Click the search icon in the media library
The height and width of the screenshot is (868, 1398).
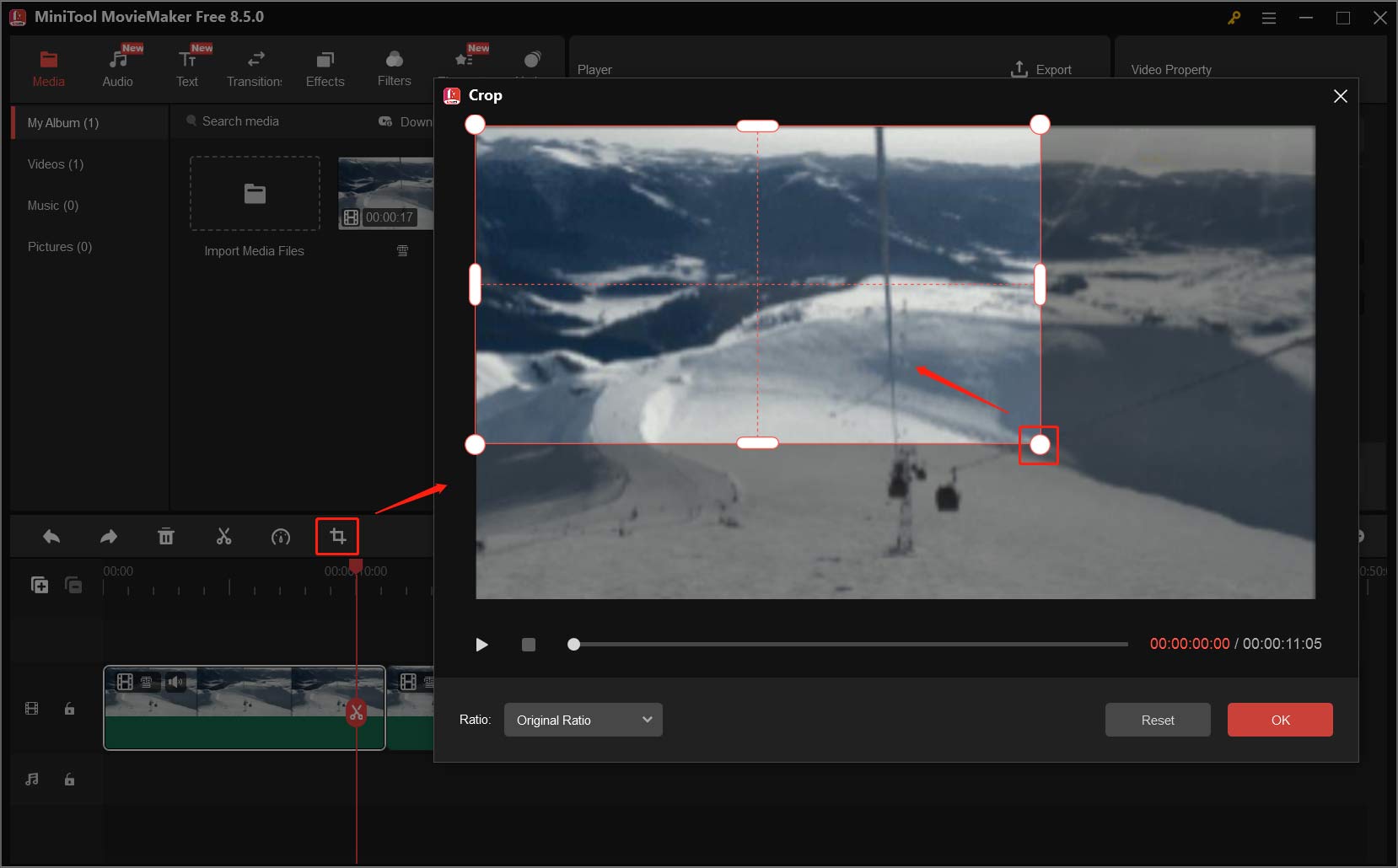(192, 121)
